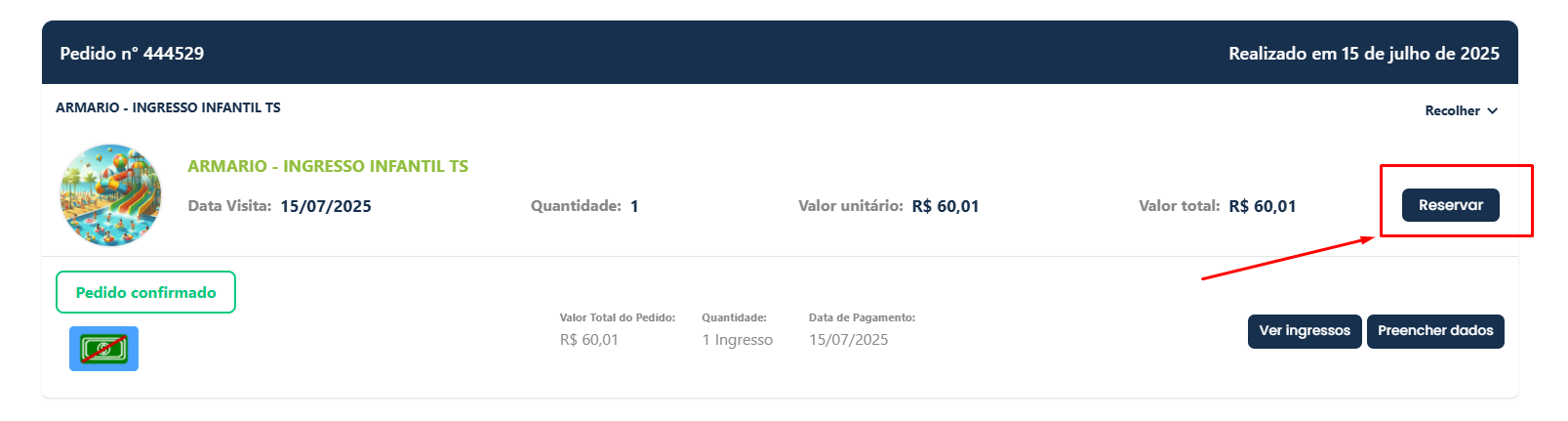Viewport: 1568px width, 421px height.
Task: Open Ver ingressos
Action: (x=1304, y=331)
